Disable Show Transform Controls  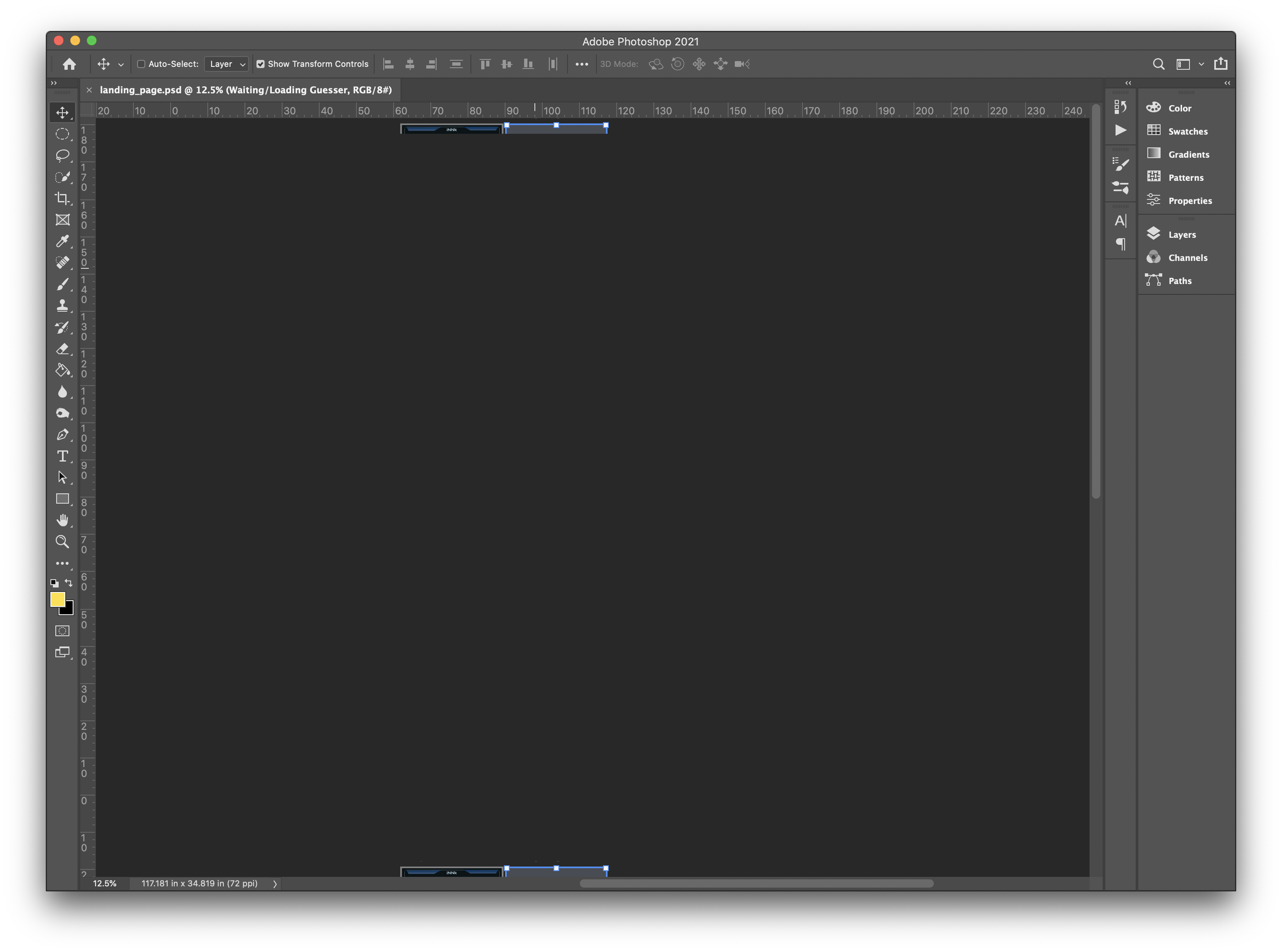click(261, 64)
